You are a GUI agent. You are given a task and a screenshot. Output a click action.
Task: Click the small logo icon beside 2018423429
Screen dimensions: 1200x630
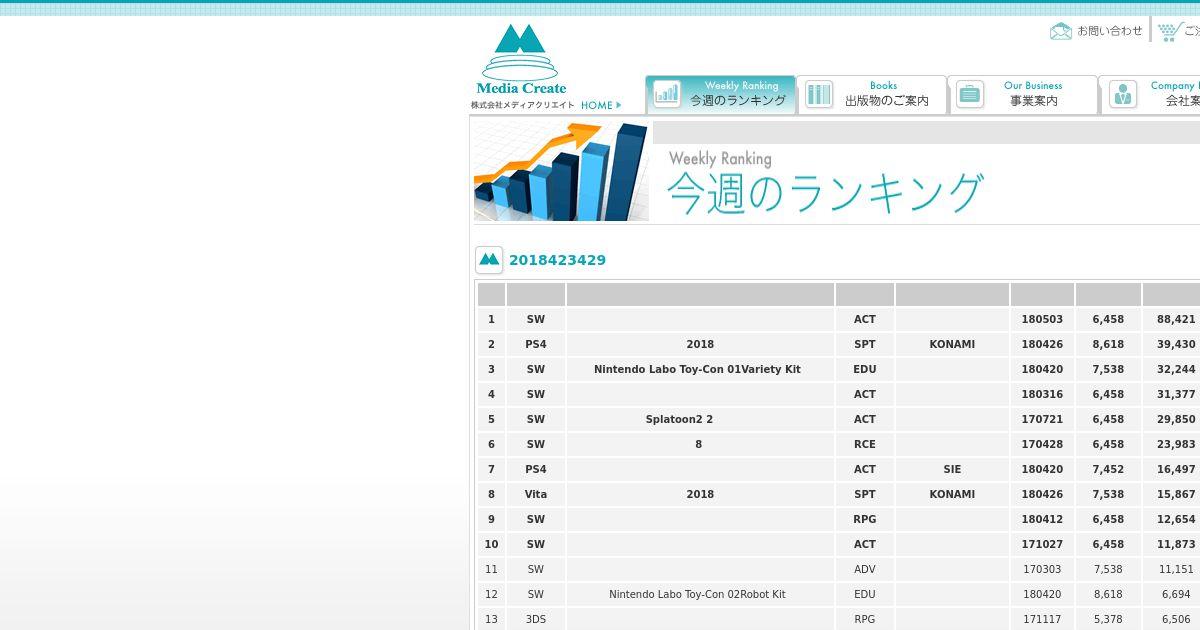tap(489, 260)
